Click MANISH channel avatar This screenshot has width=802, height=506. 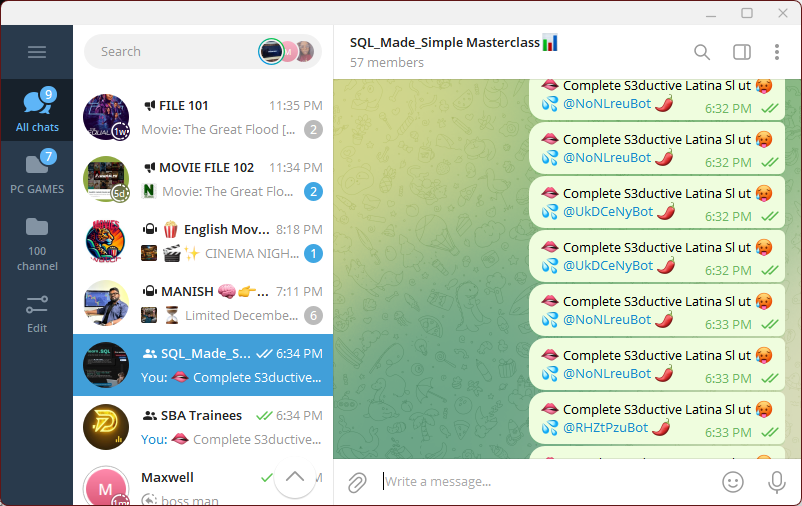[106, 303]
